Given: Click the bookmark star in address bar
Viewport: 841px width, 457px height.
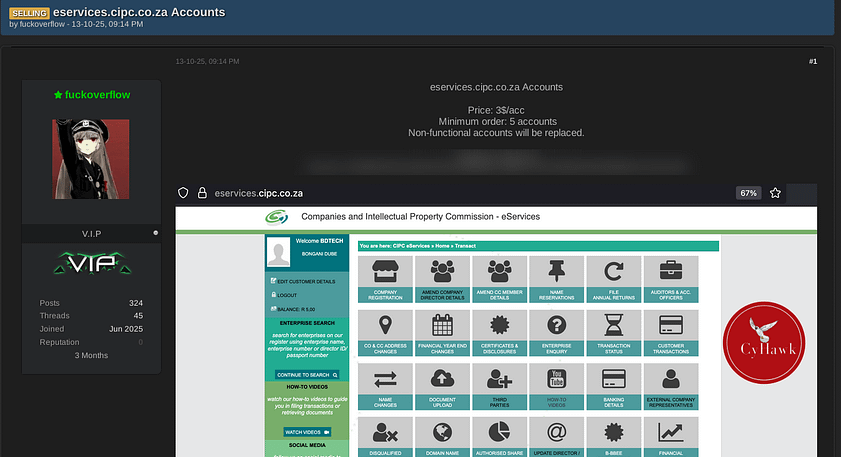Looking at the screenshot, I should [775, 193].
